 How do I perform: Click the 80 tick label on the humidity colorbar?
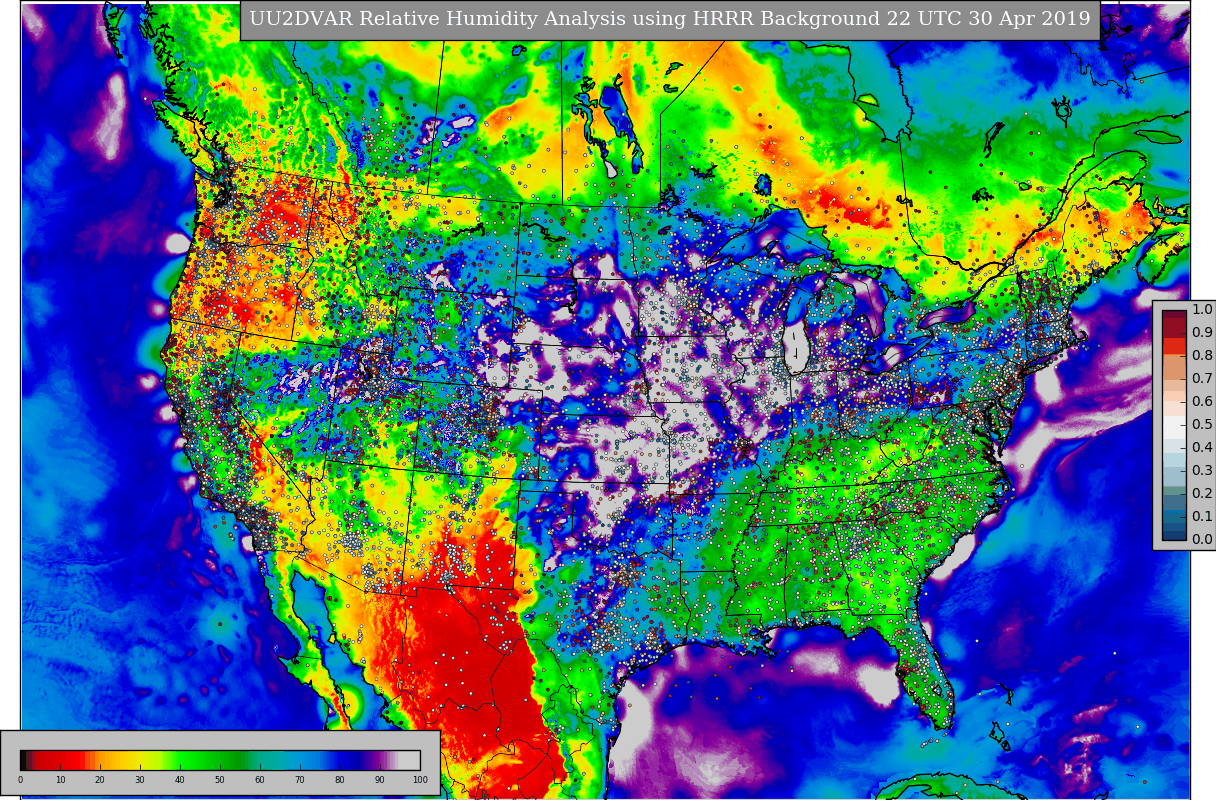(x=340, y=780)
